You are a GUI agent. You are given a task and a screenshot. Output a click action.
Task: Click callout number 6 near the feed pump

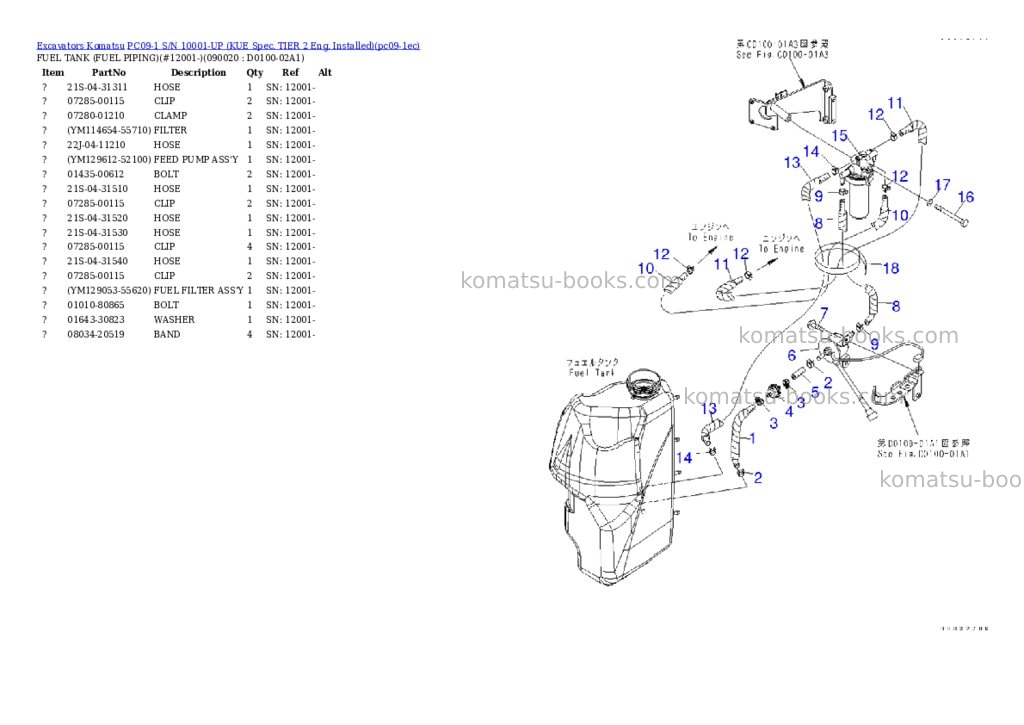coord(792,355)
